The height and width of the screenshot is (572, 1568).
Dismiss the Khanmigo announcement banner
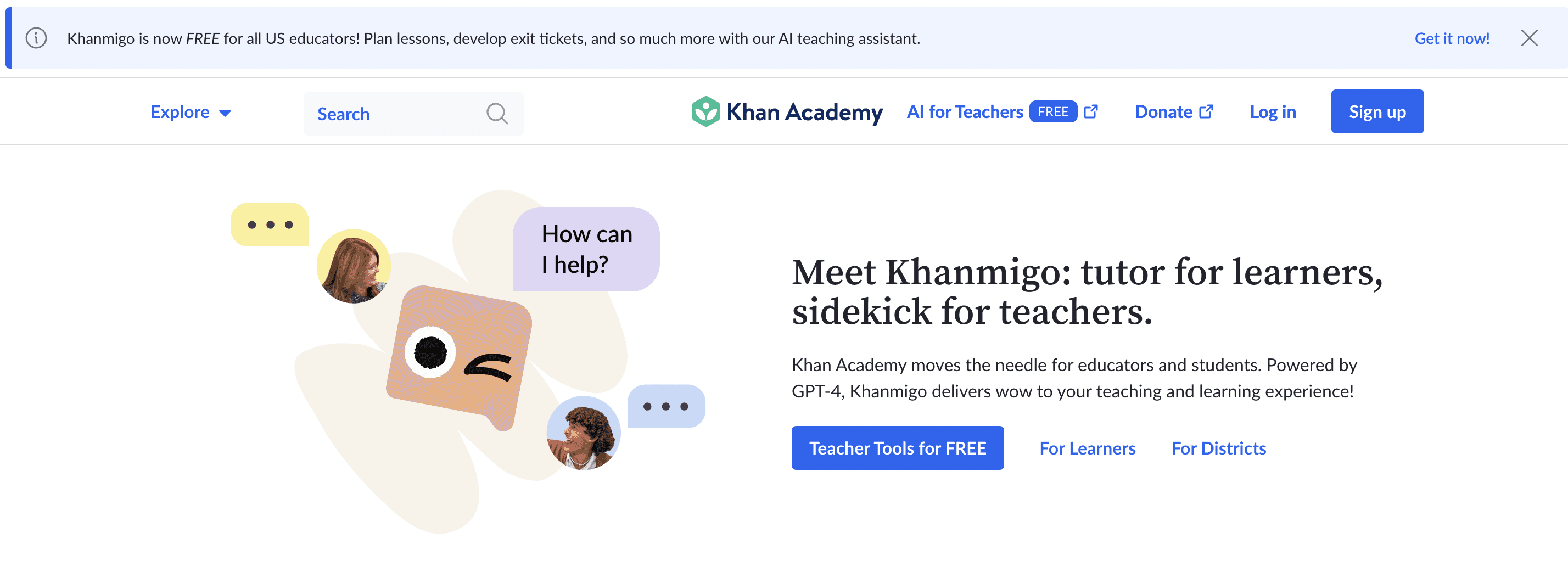click(x=1529, y=38)
